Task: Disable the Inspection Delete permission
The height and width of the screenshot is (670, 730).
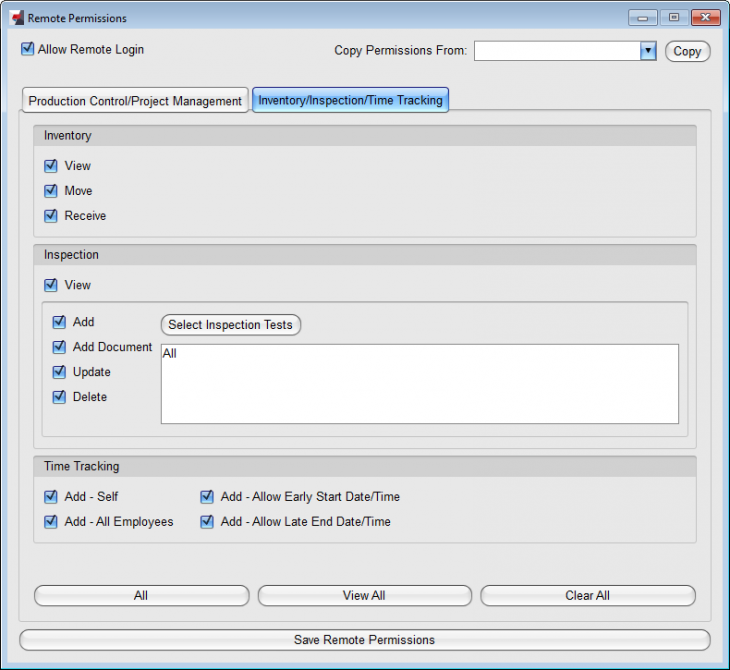Action: coord(59,397)
